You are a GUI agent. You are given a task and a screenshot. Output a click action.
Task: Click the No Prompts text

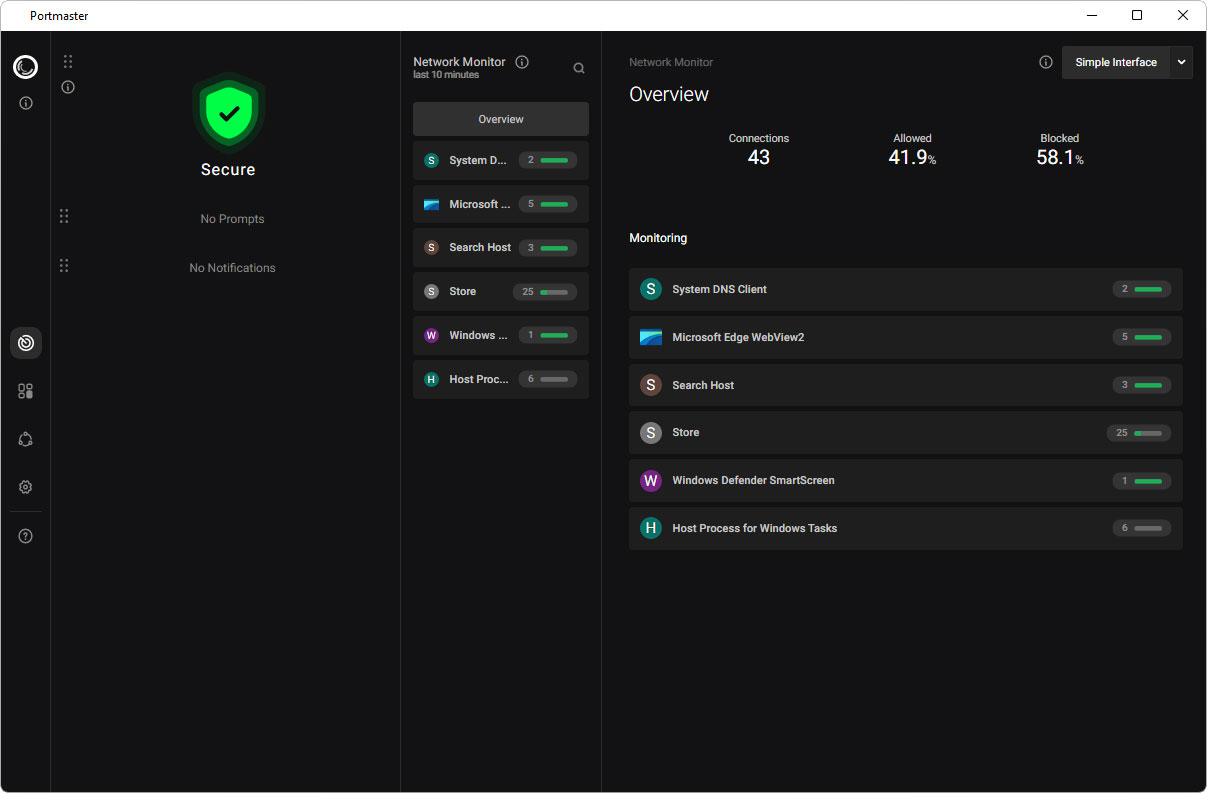pos(233,219)
